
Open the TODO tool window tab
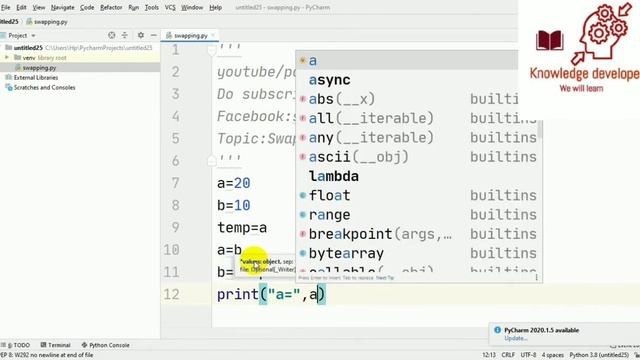point(16,345)
